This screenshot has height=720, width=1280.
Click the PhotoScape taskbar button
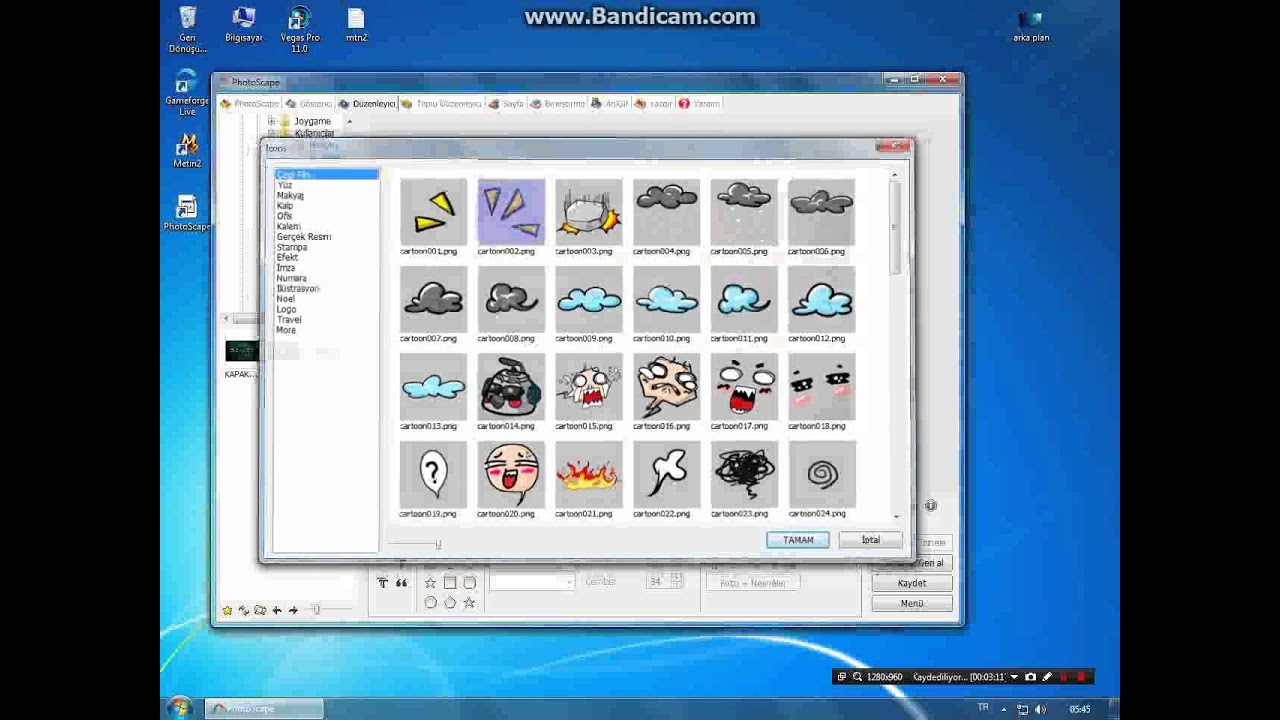pos(264,709)
